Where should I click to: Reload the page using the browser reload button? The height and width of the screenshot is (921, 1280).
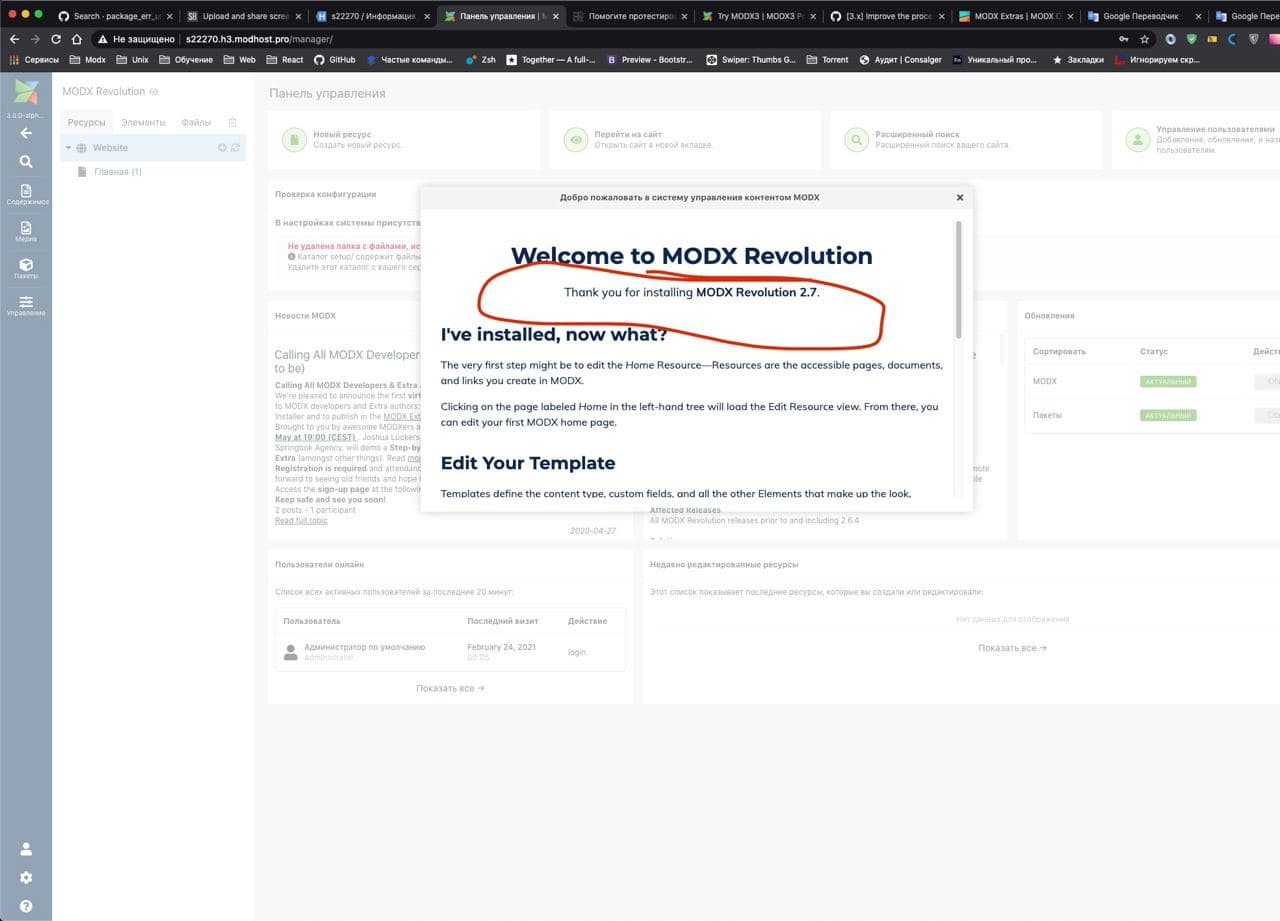(56, 39)
